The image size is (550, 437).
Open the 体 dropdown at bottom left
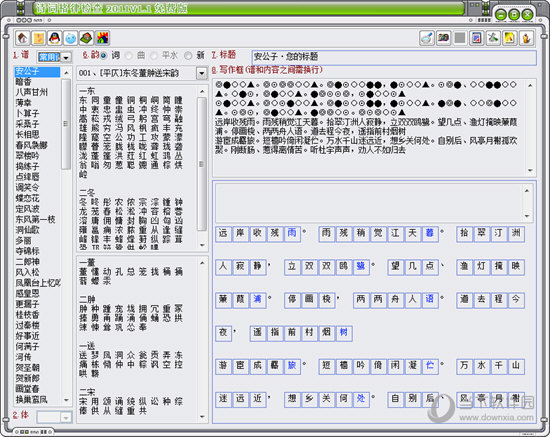coord(66,417)
